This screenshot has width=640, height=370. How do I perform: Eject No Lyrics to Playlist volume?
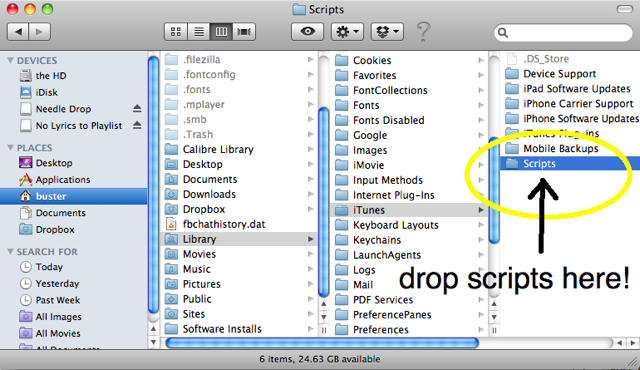[137, 125]
